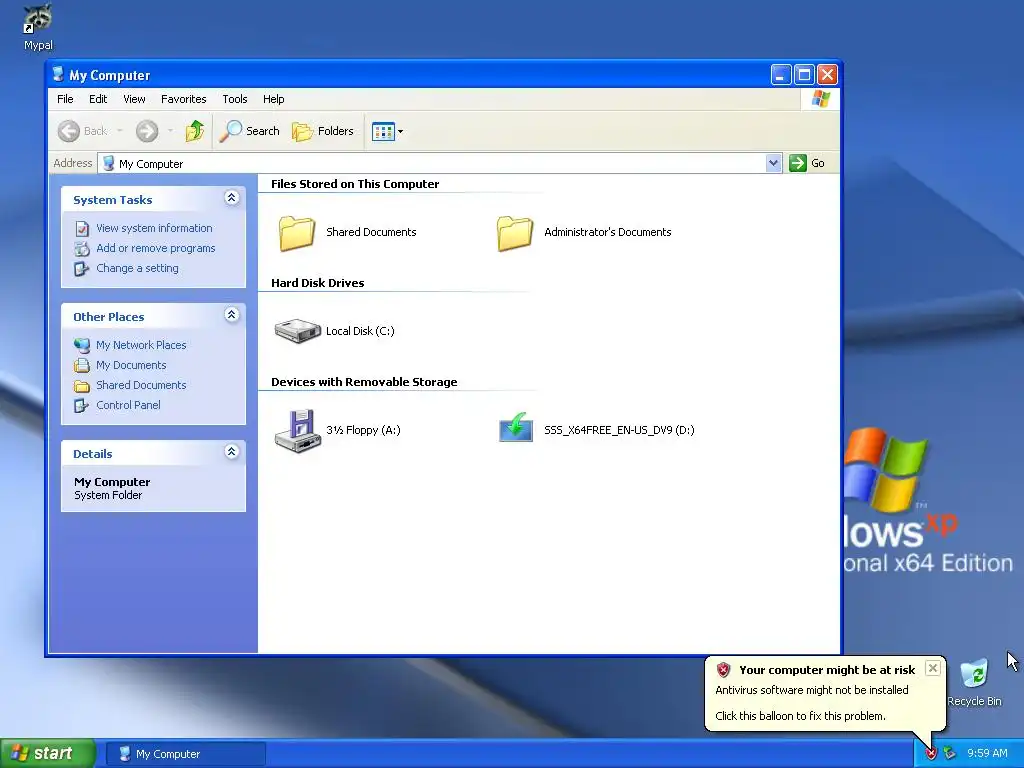Close the antivirus warning balloon
Screen dimensions: 1024x768
click(933, 668)
